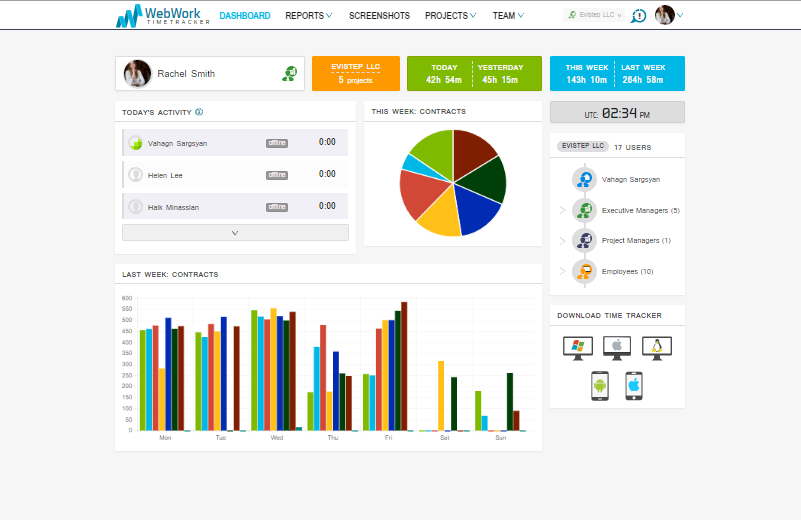Expand the Project Managers group

(562, 241)
